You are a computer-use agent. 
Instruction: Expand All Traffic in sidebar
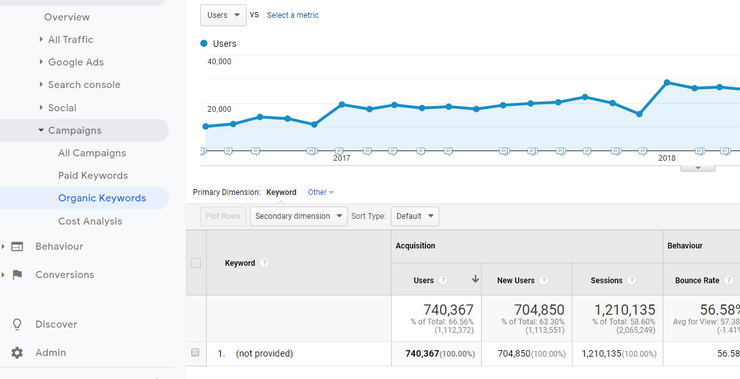(x=41, y=40)
